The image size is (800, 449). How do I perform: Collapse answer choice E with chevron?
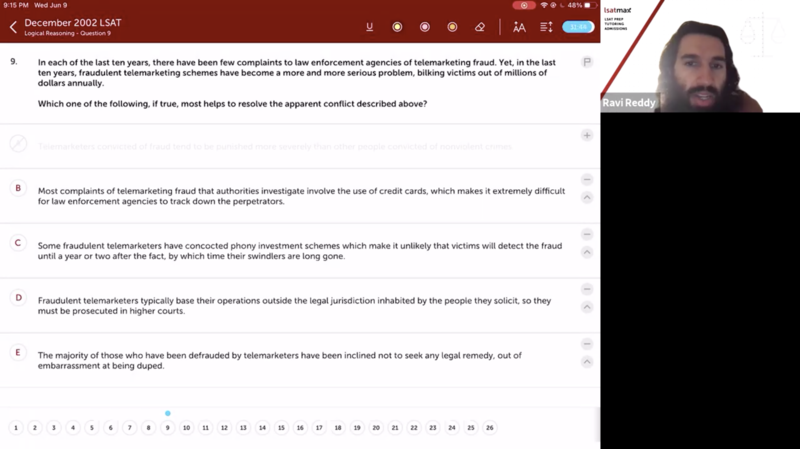click(587, 362)
